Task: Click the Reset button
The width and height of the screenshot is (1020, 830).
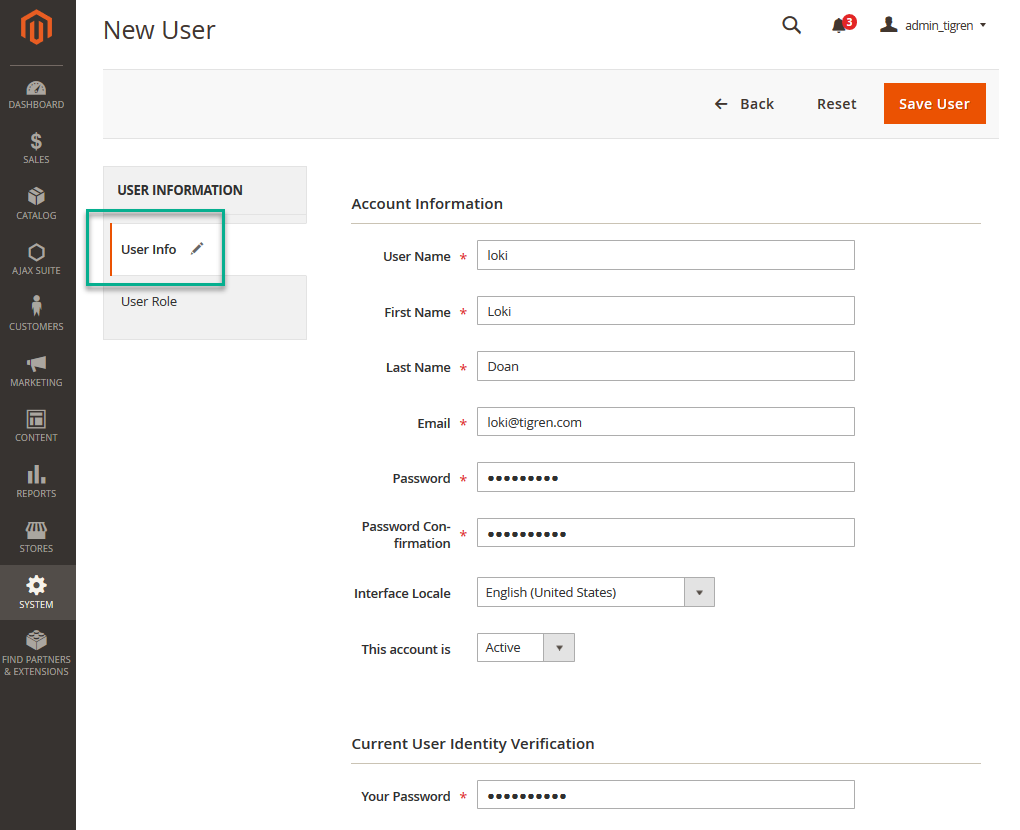Action: point(836,104)
